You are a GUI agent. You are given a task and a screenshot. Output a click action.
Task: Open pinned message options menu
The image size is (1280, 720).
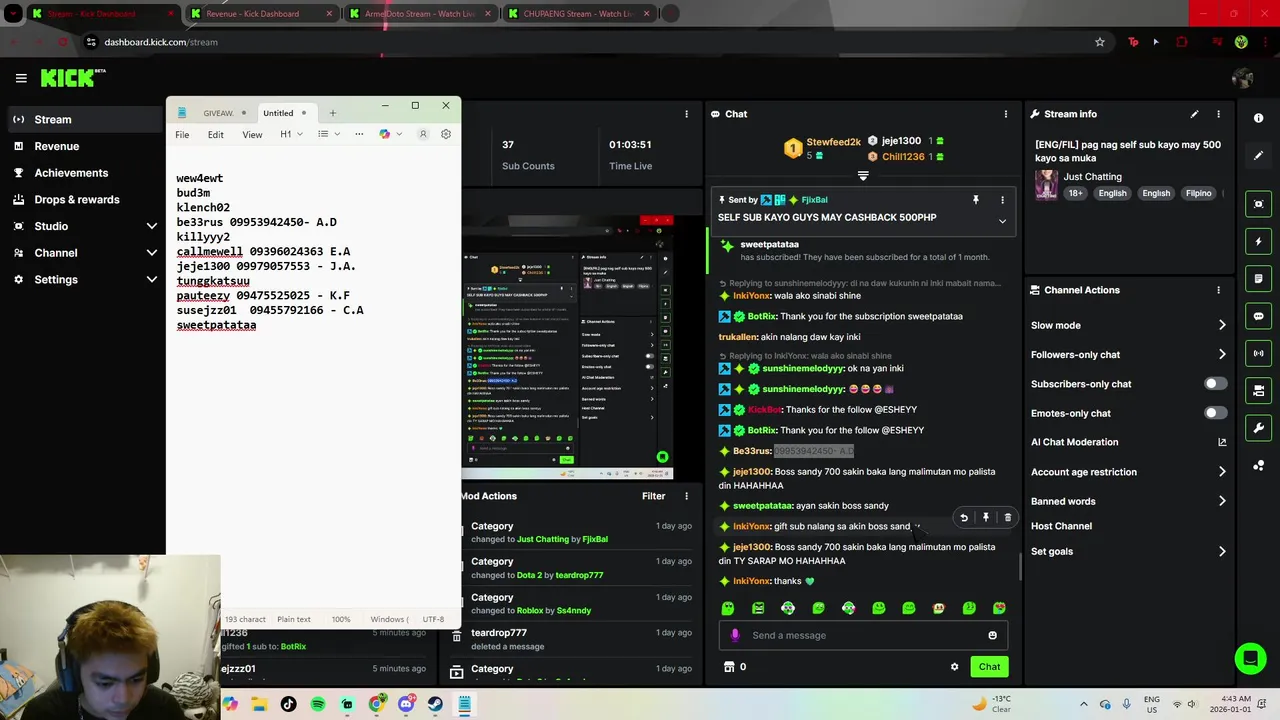(1002, 200)
